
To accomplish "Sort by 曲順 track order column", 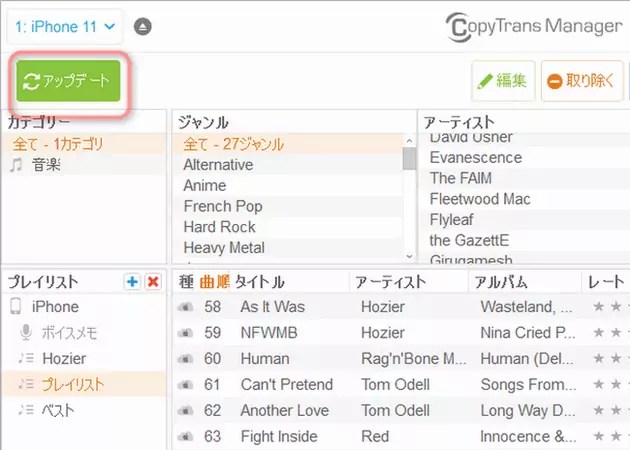I will point(215,282).
